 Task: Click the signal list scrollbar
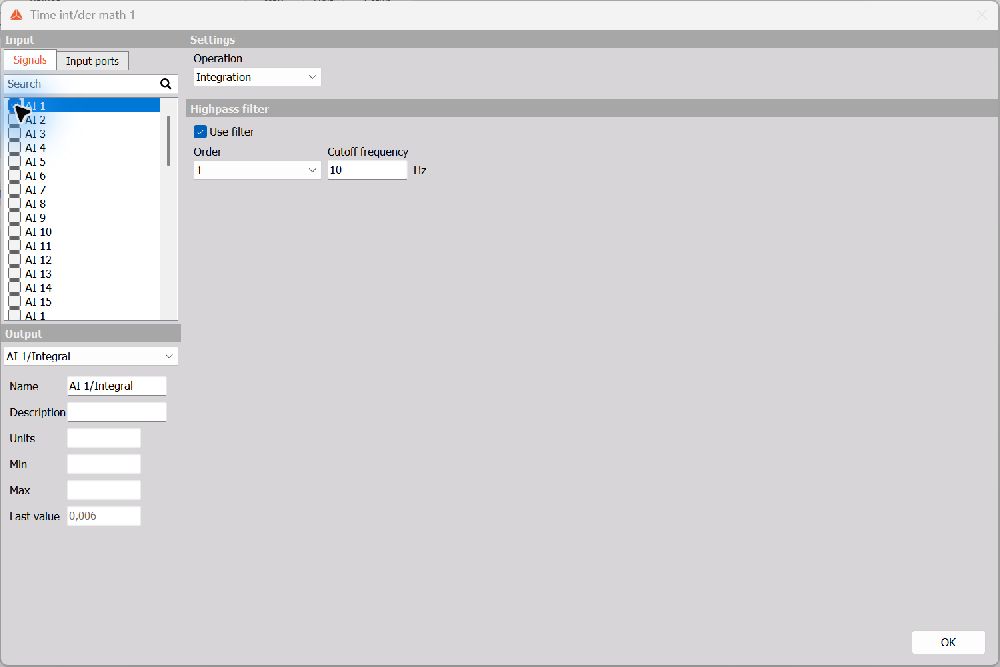coord(169,141)
